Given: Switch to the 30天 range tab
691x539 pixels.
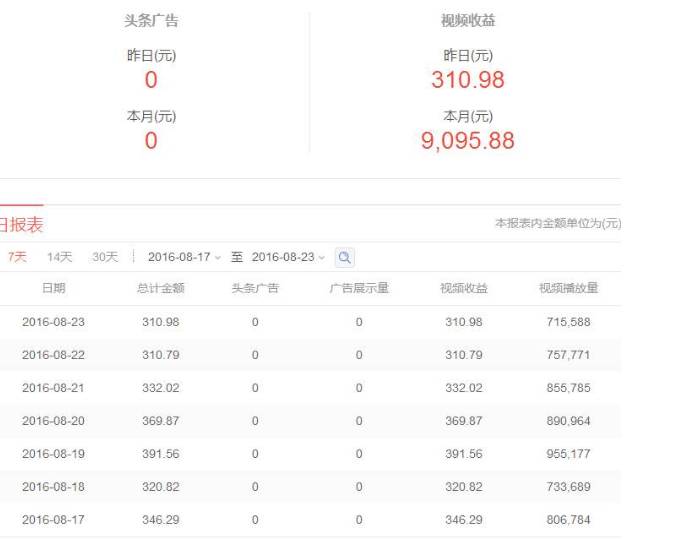Looking at the screenshot, I should click(105, 256).
